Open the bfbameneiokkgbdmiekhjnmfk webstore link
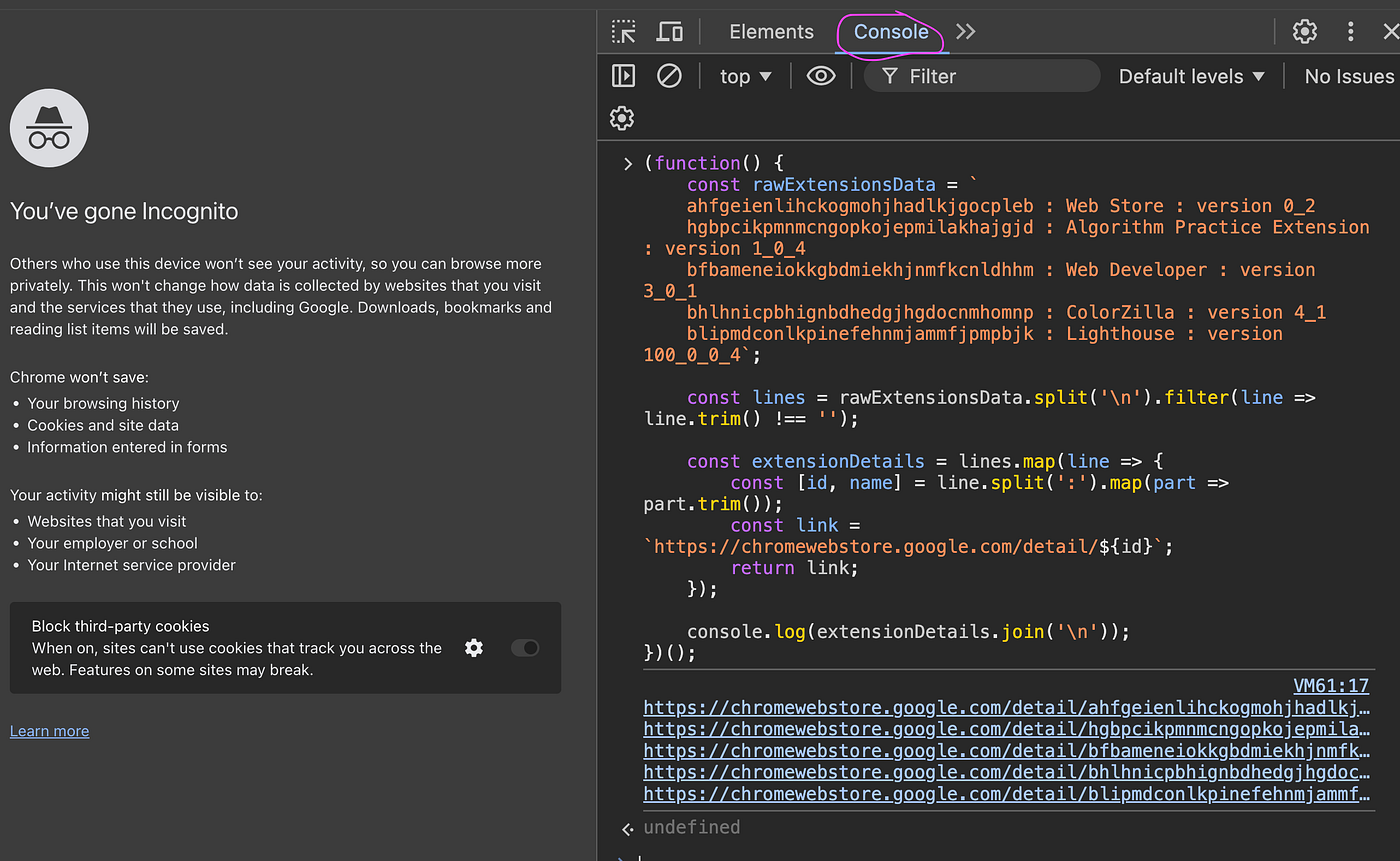Viewport: 1400px width, 861px height. click(1007, 751)
